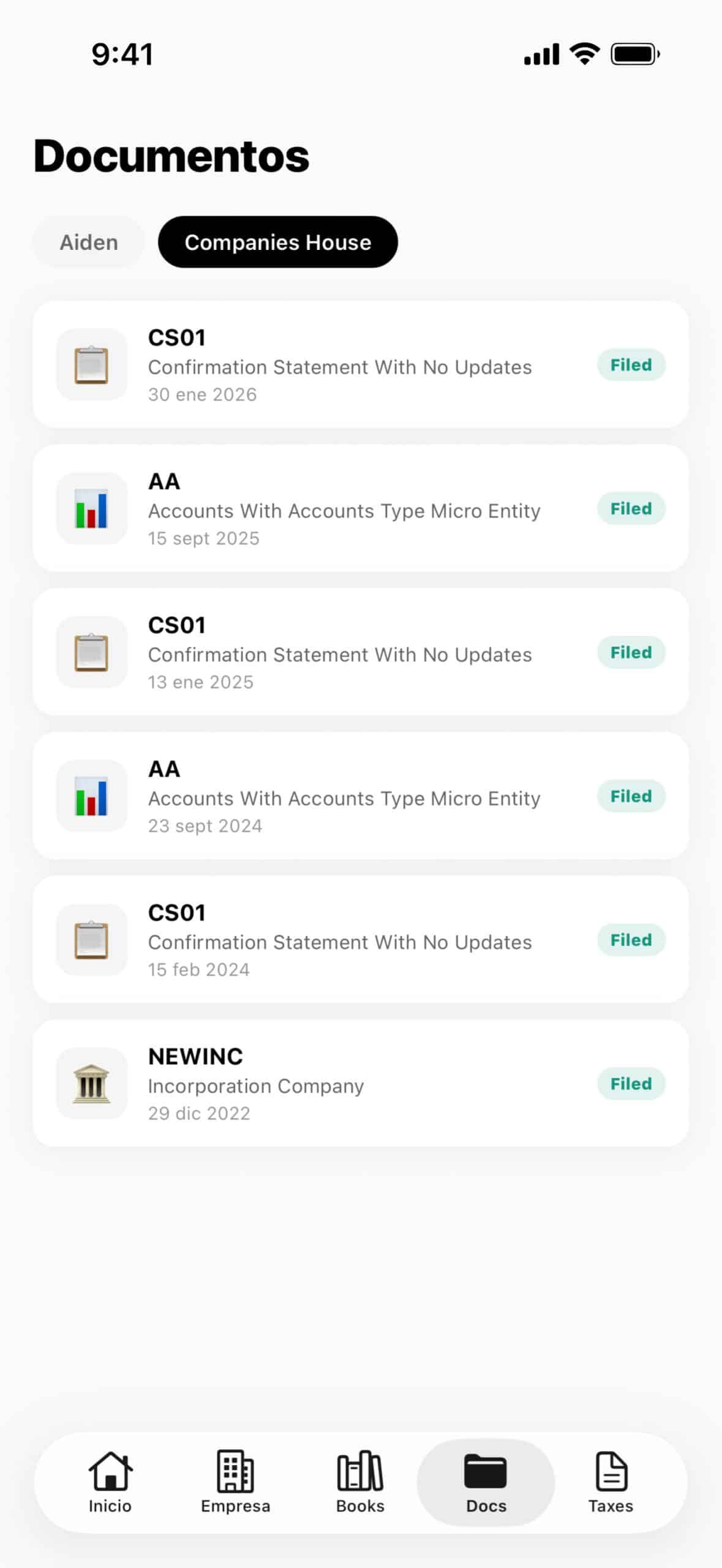Click Filed badge on Incorporation Company

pos(631,1084)
